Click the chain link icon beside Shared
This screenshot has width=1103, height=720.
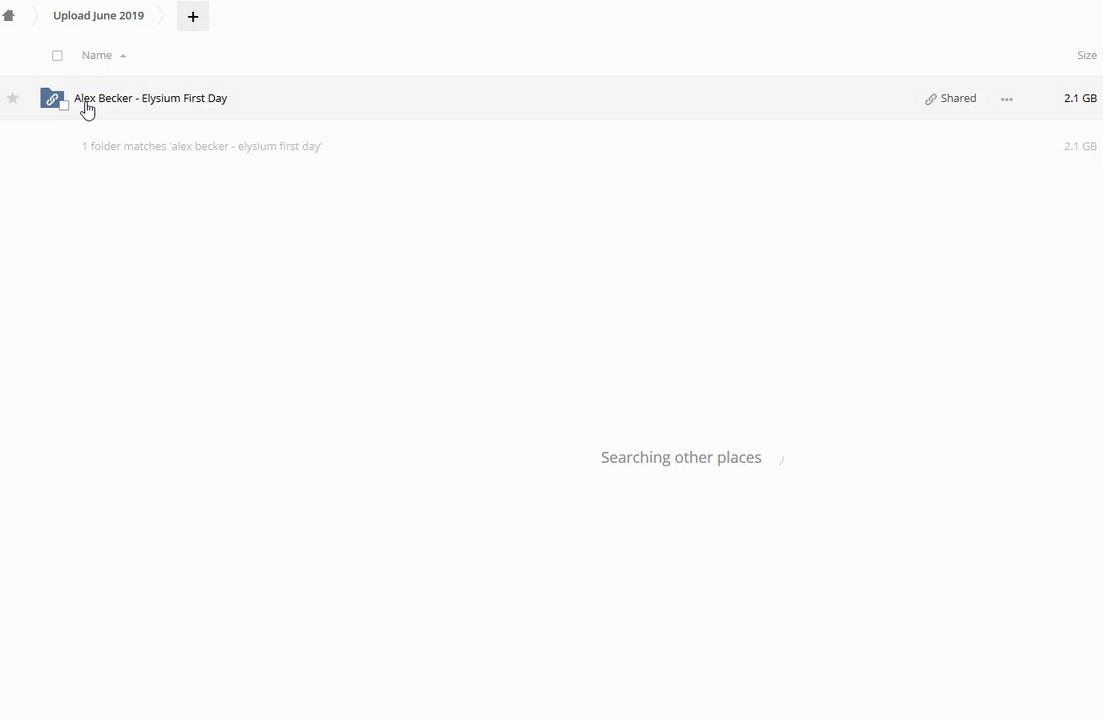click(x=931, y=99)
